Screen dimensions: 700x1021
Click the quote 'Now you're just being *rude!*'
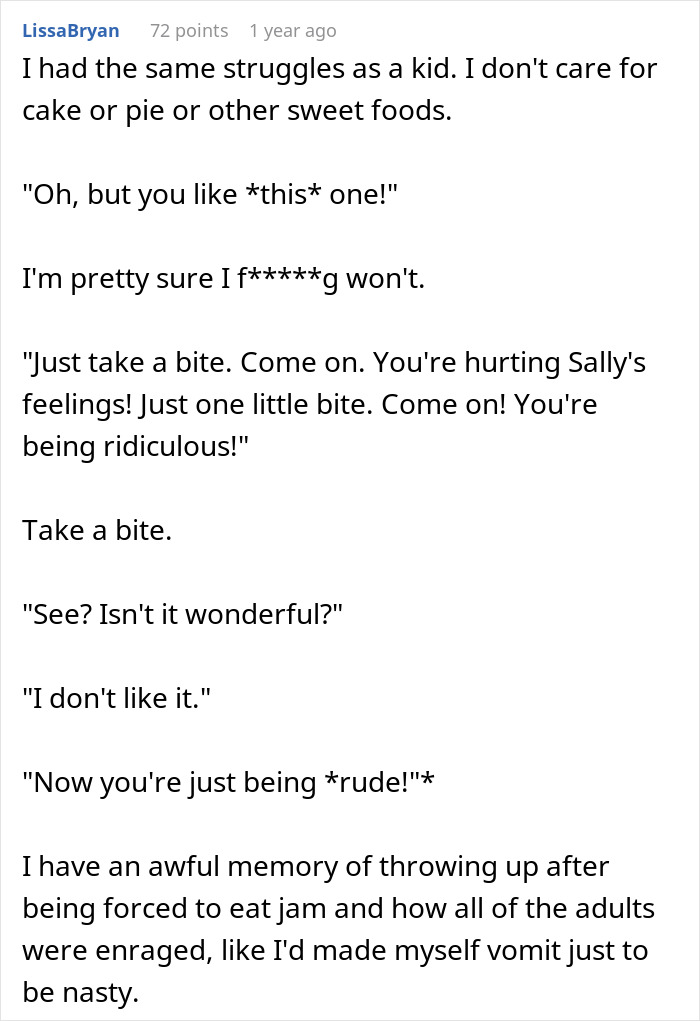[228, 783]
